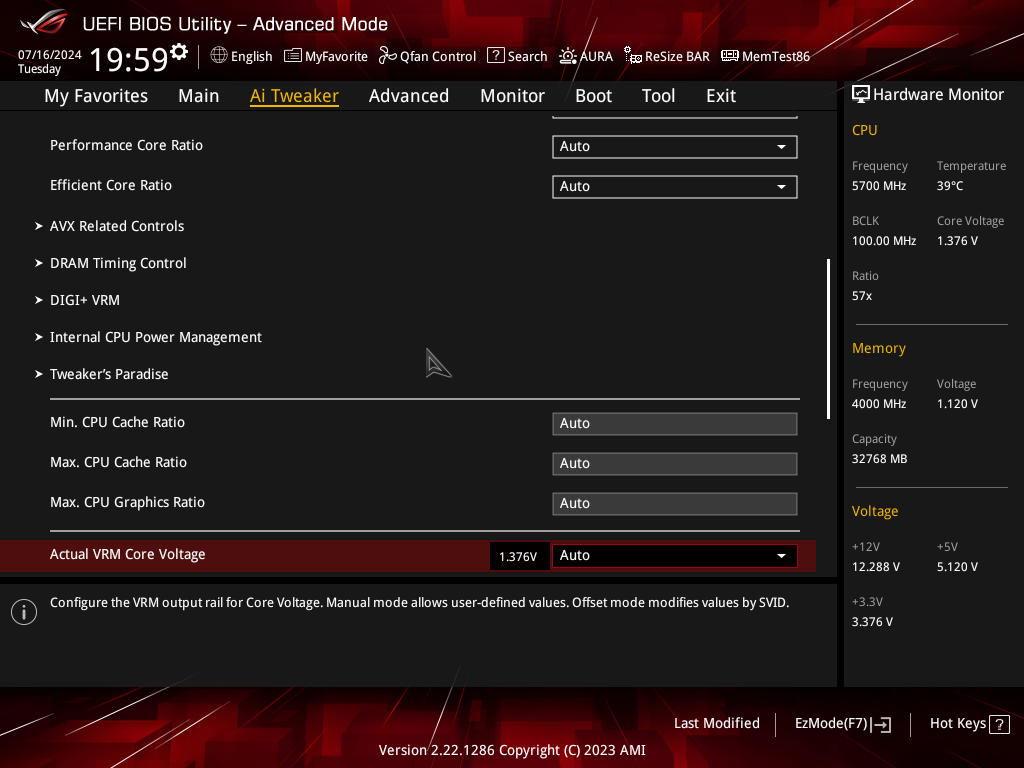
Task: Click the Capacity 32768 MB value
Action: pos(880,459)
